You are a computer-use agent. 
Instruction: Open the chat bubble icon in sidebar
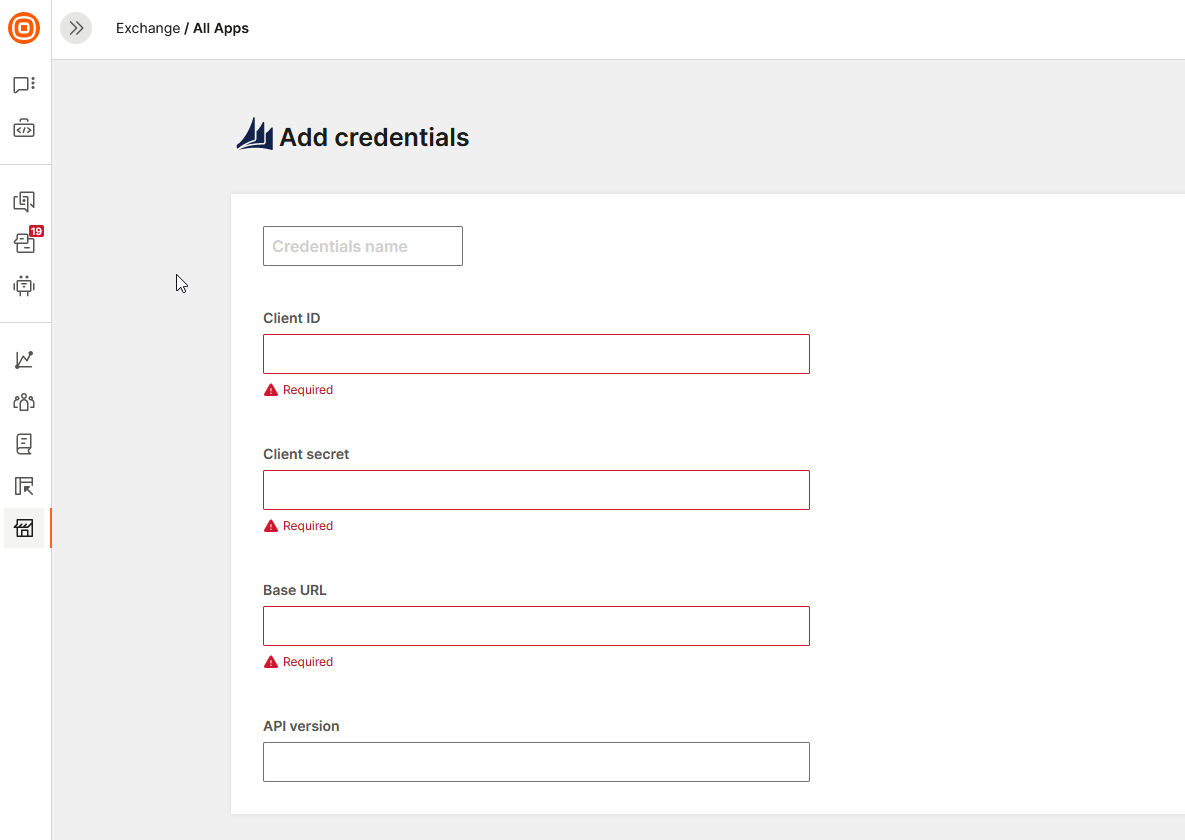[x=24, y=85]
